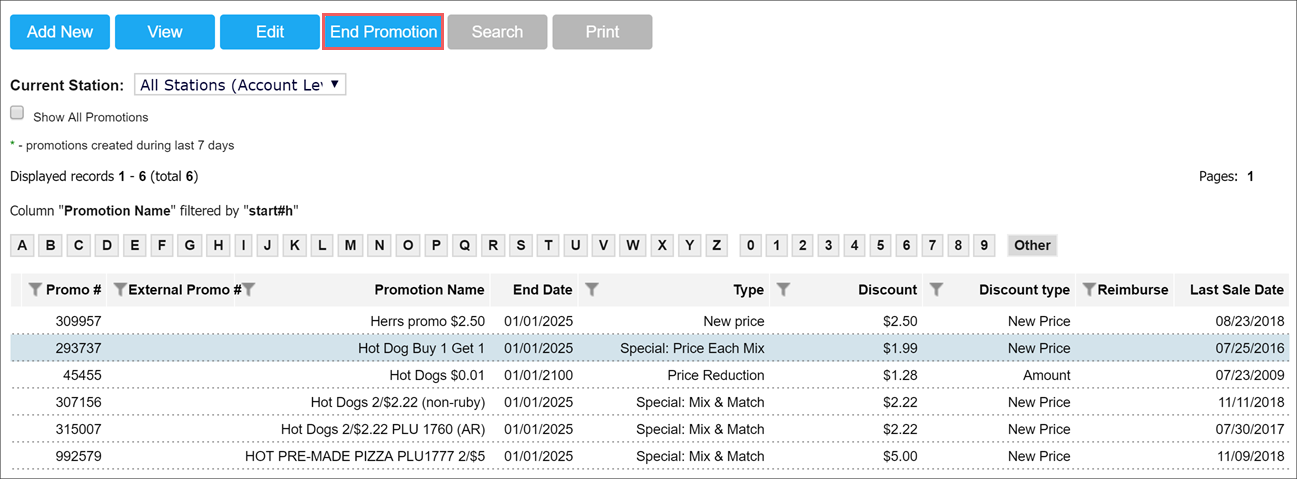Filter promotions by letter H
Viewport: 1297px width, 479px height.
point(216,245)
